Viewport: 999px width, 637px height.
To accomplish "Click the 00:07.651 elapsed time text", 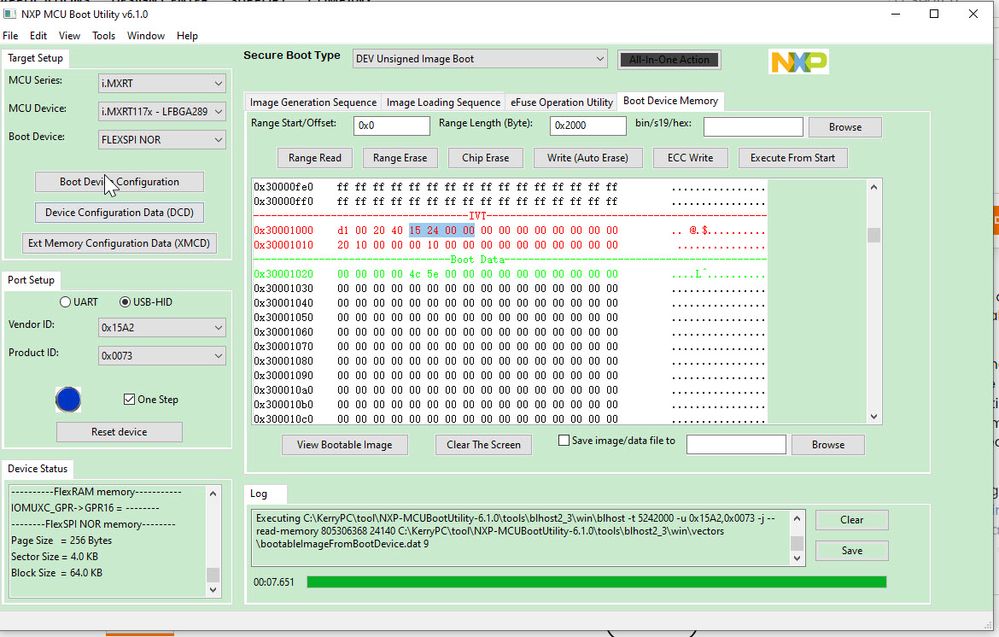I will tap(274, 582).
